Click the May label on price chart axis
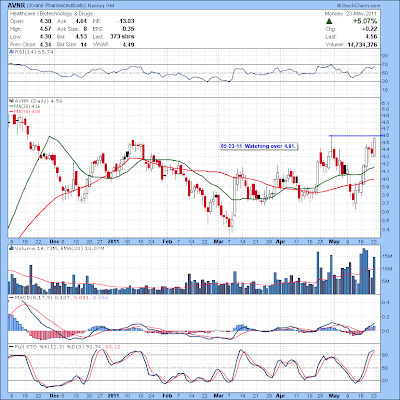The image size is (400, 400). click(334, 242)
